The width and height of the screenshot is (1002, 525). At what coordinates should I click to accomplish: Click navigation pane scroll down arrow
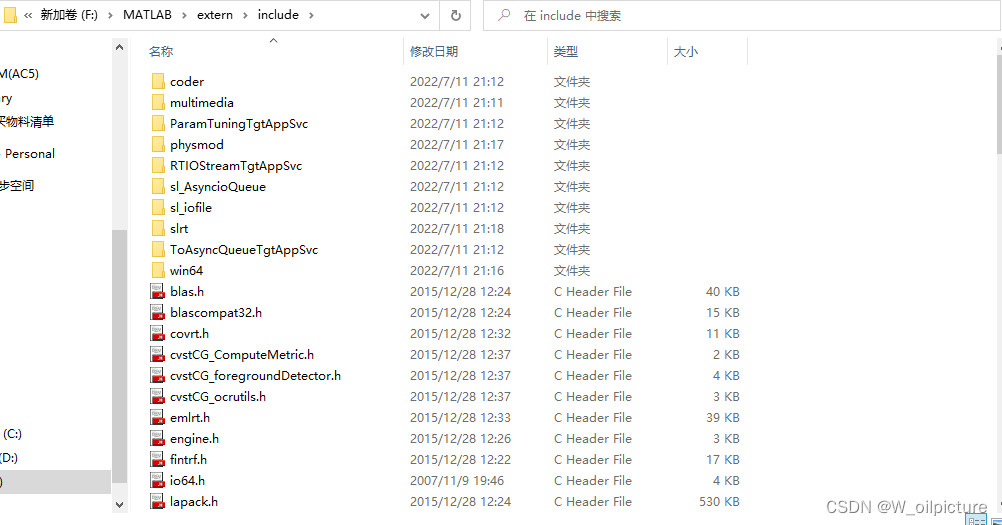119,505
